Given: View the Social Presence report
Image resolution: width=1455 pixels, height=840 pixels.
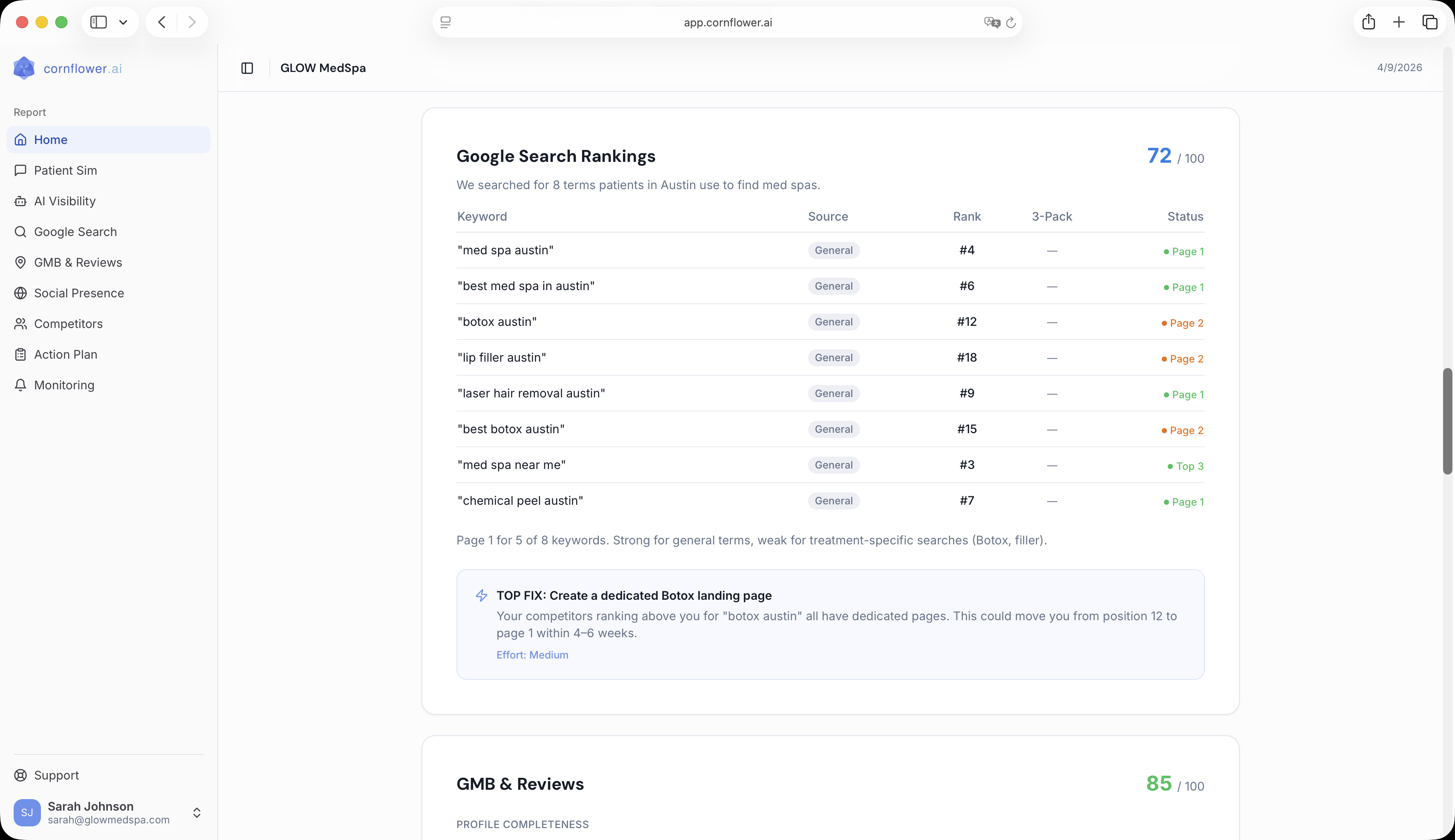Looking at the screenshot, I should pyautogui.click(x=79, y=293).
